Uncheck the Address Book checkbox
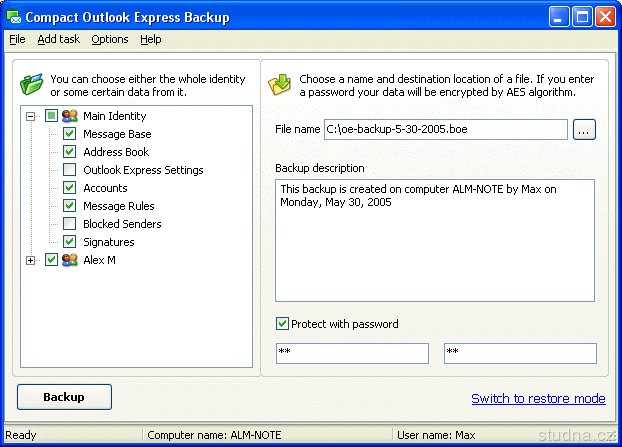This screenshot has width=622, height=447. [x=69, y=152]
